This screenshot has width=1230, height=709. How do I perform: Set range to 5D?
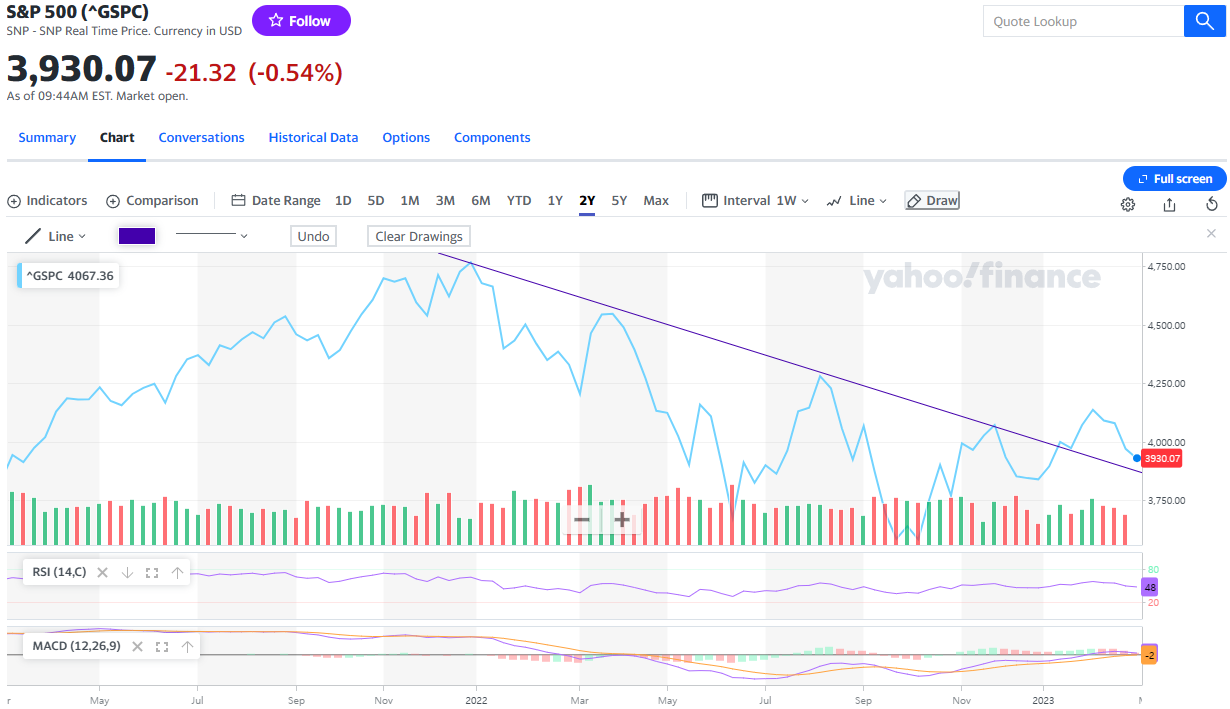click(376, 200)
